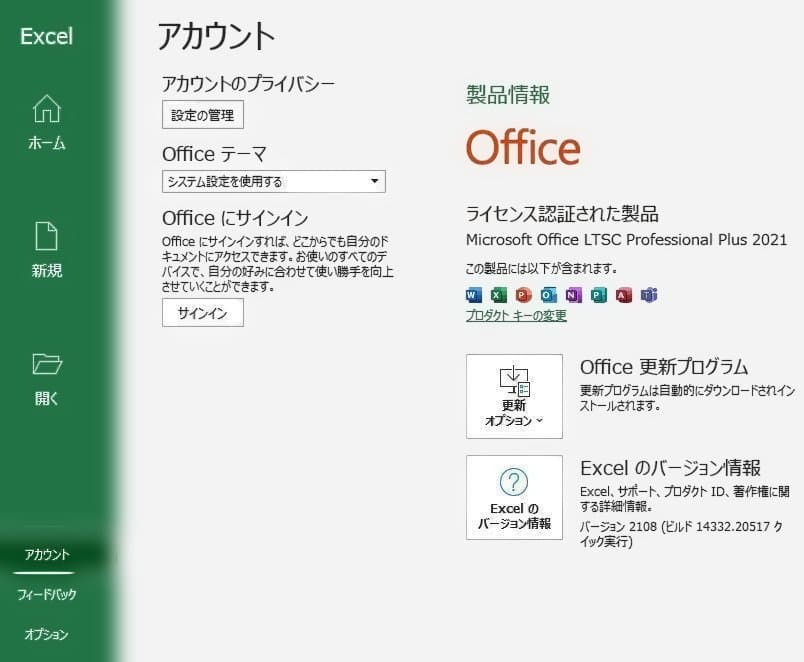
Task: Click the Outlook icon
Action: 546,295
